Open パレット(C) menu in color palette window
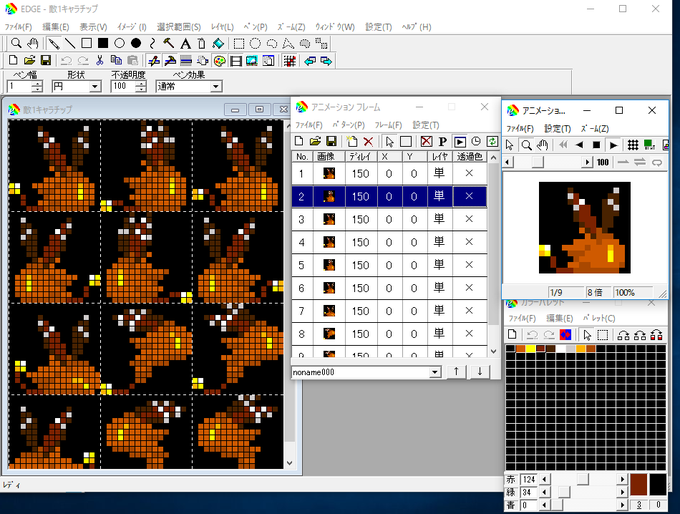 (x=599, y=318)
